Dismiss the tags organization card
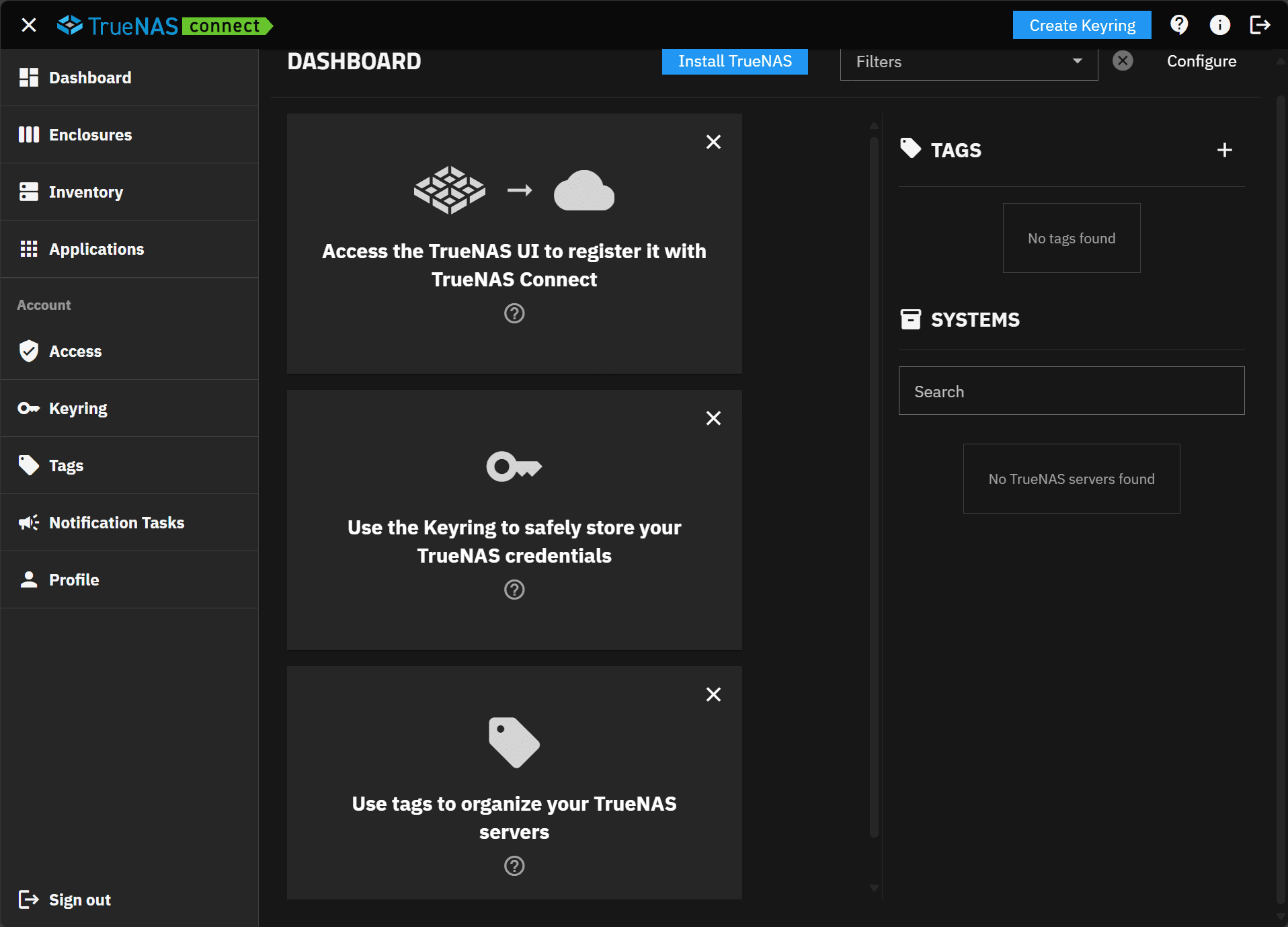Viewport: 1288px width, 927px height. click(713, 694)
